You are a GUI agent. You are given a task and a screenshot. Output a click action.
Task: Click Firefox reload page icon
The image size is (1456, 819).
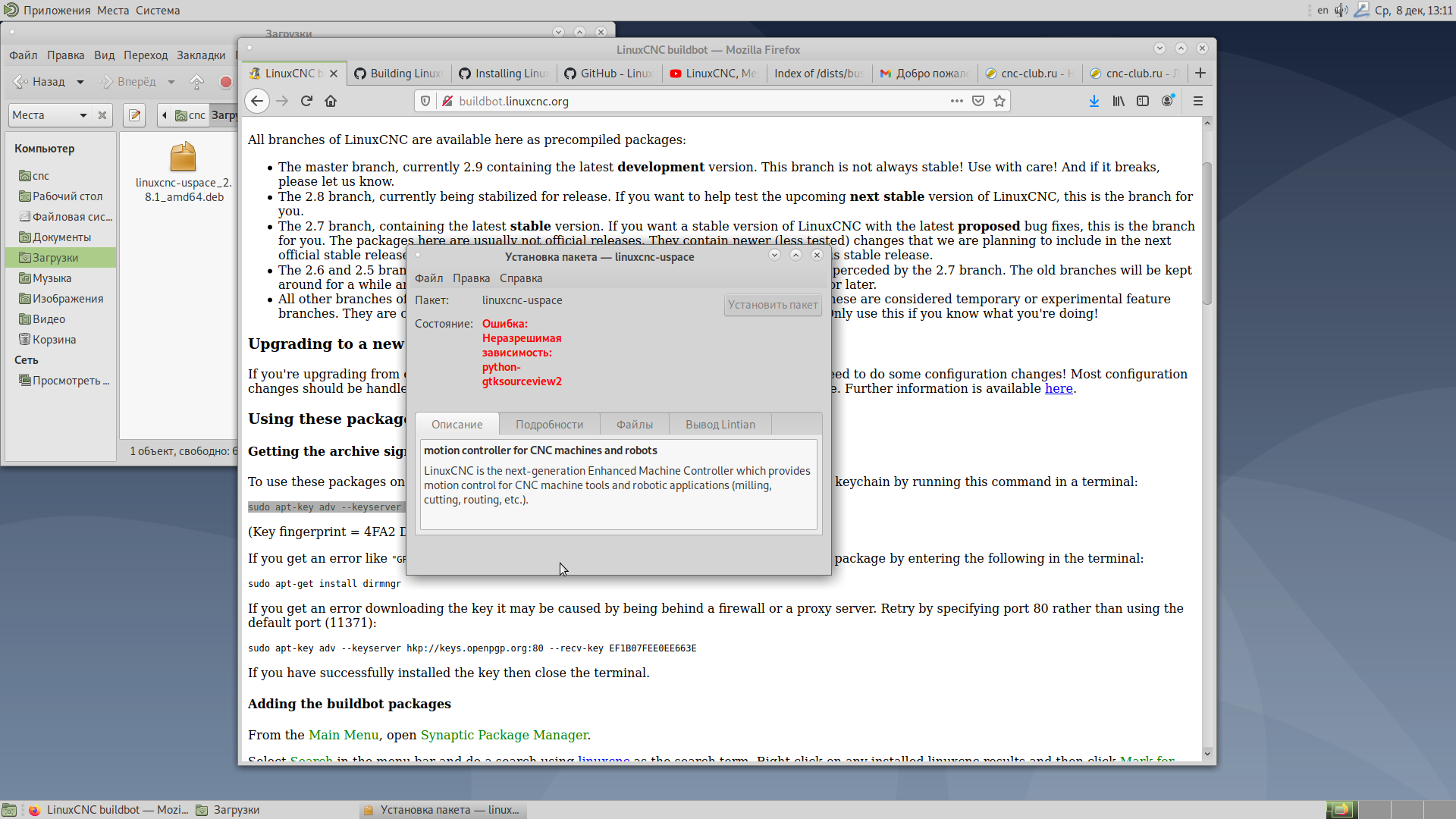[306, 101]
